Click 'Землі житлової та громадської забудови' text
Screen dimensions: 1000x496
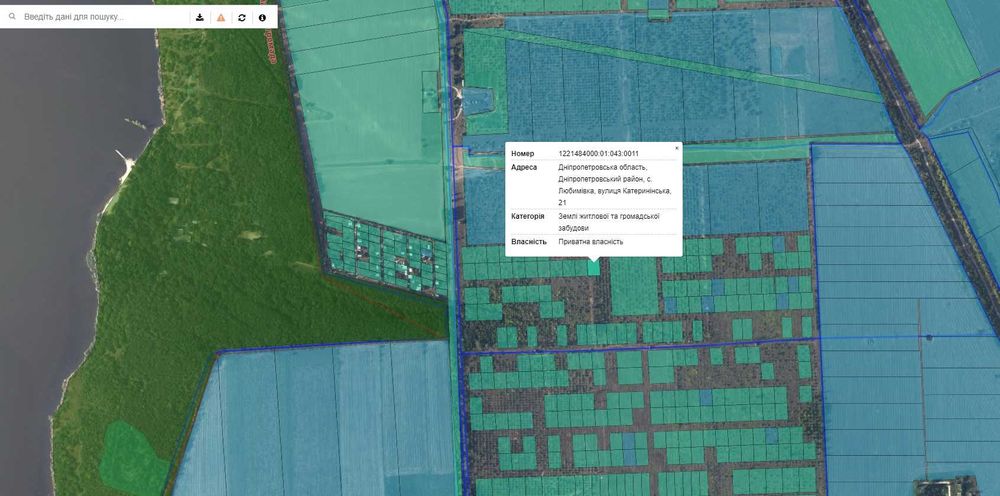(608, 222)
